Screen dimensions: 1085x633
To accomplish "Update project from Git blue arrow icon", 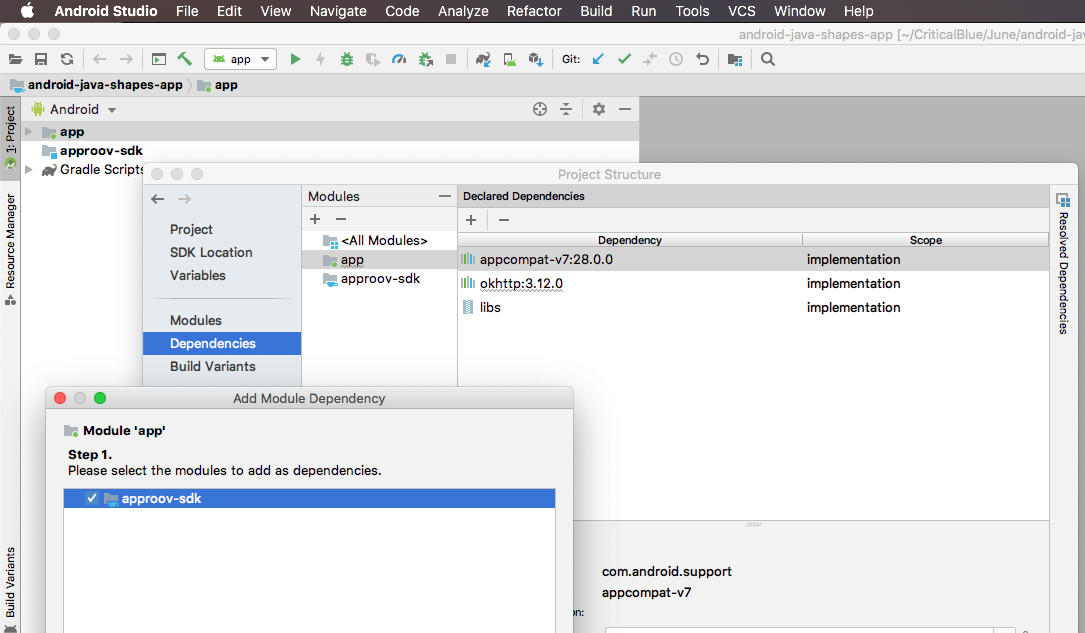I will tap(597, 59).
